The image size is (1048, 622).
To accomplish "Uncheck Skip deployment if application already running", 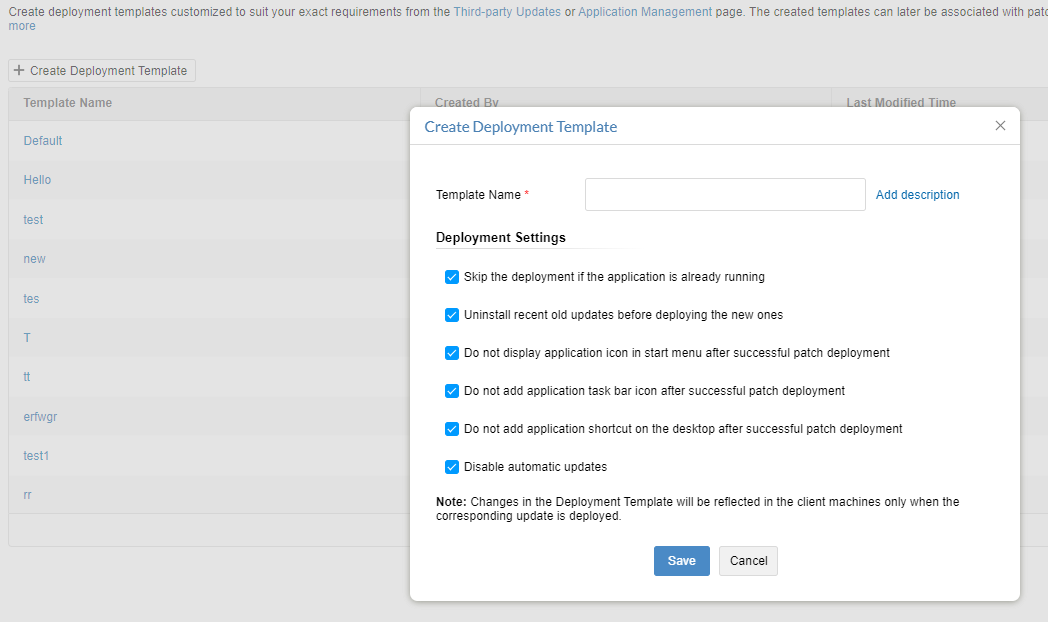I will pyautogui.click(x=452, y=277).
